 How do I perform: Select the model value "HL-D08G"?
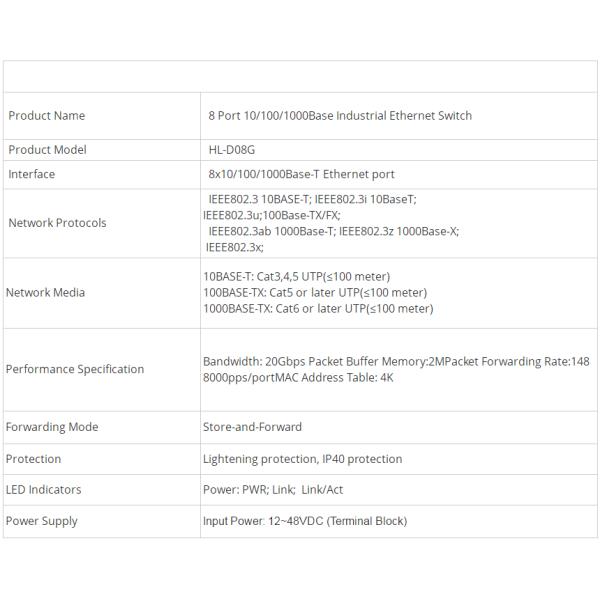coord(231,150)
